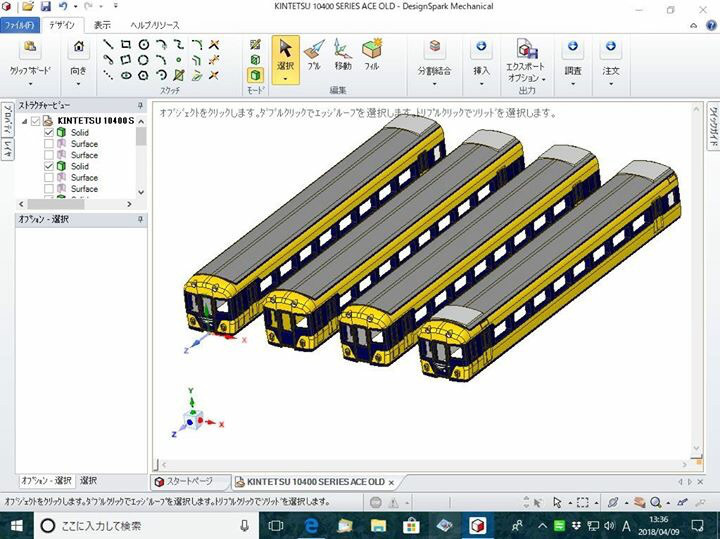This screenshot has width=720, height=539.
Task: Open the クイックガイド side tab
Action: point(714,125)
